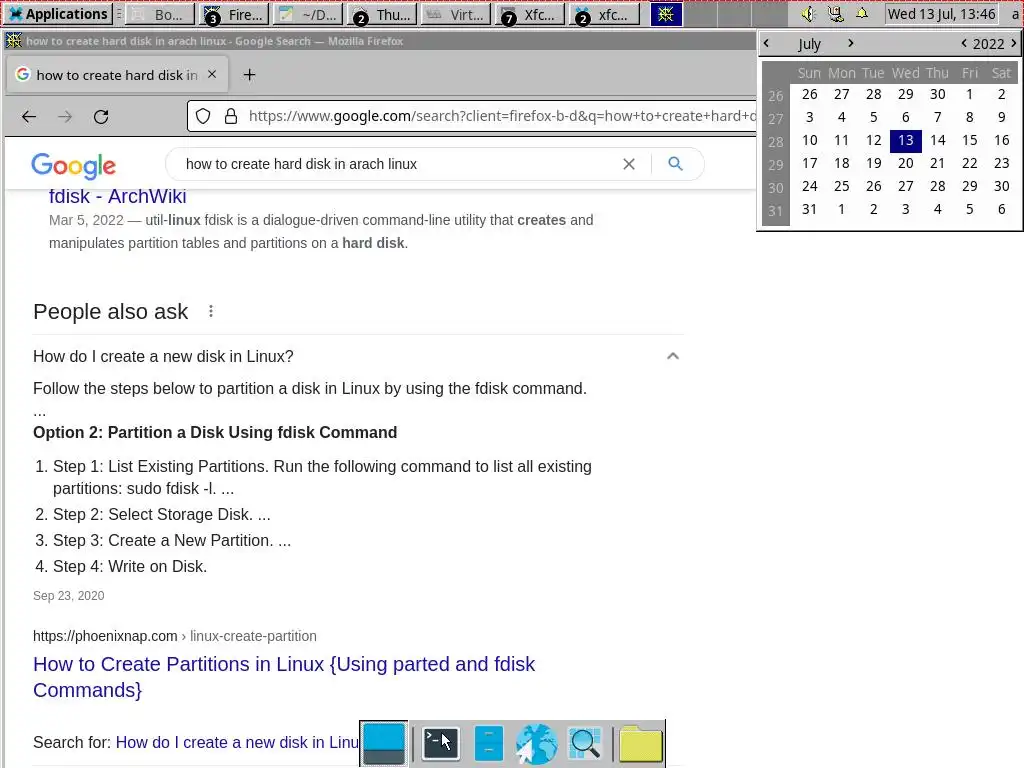Open the yellow home folder in dock
Screen dimensions: 1024x768
pos(641,743)
